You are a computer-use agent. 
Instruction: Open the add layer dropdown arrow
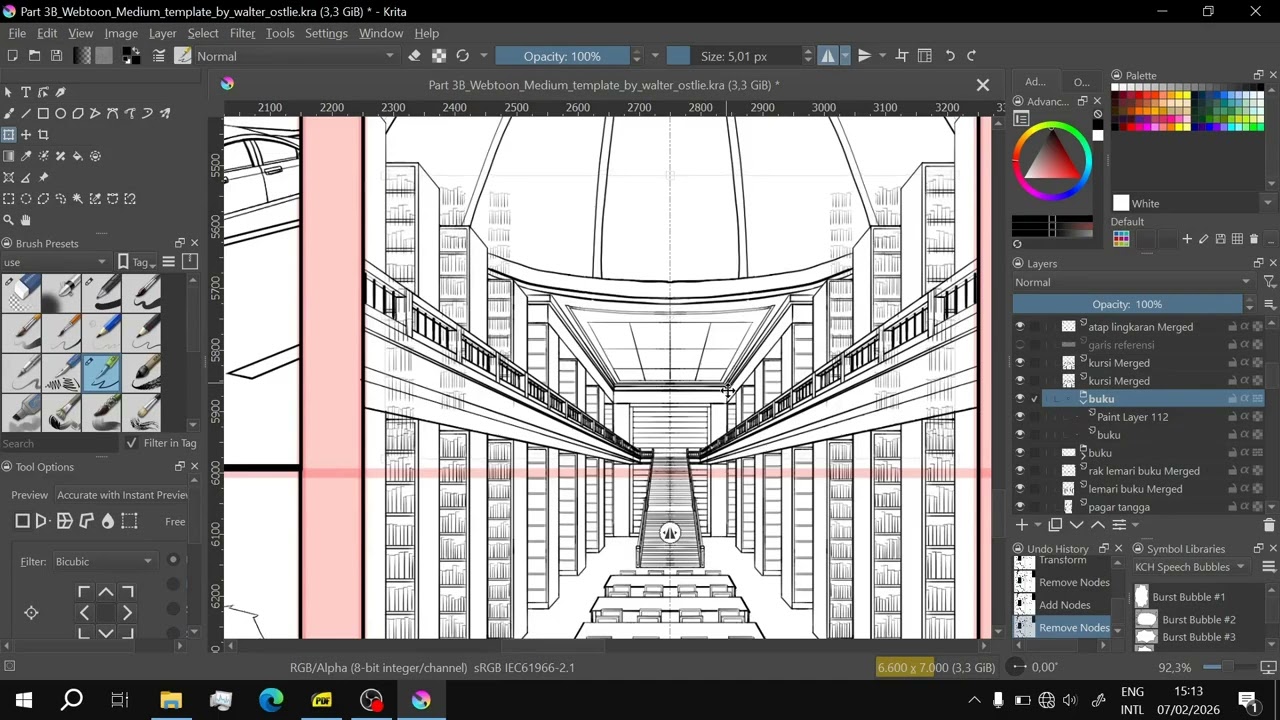[x=1036, y=525]
